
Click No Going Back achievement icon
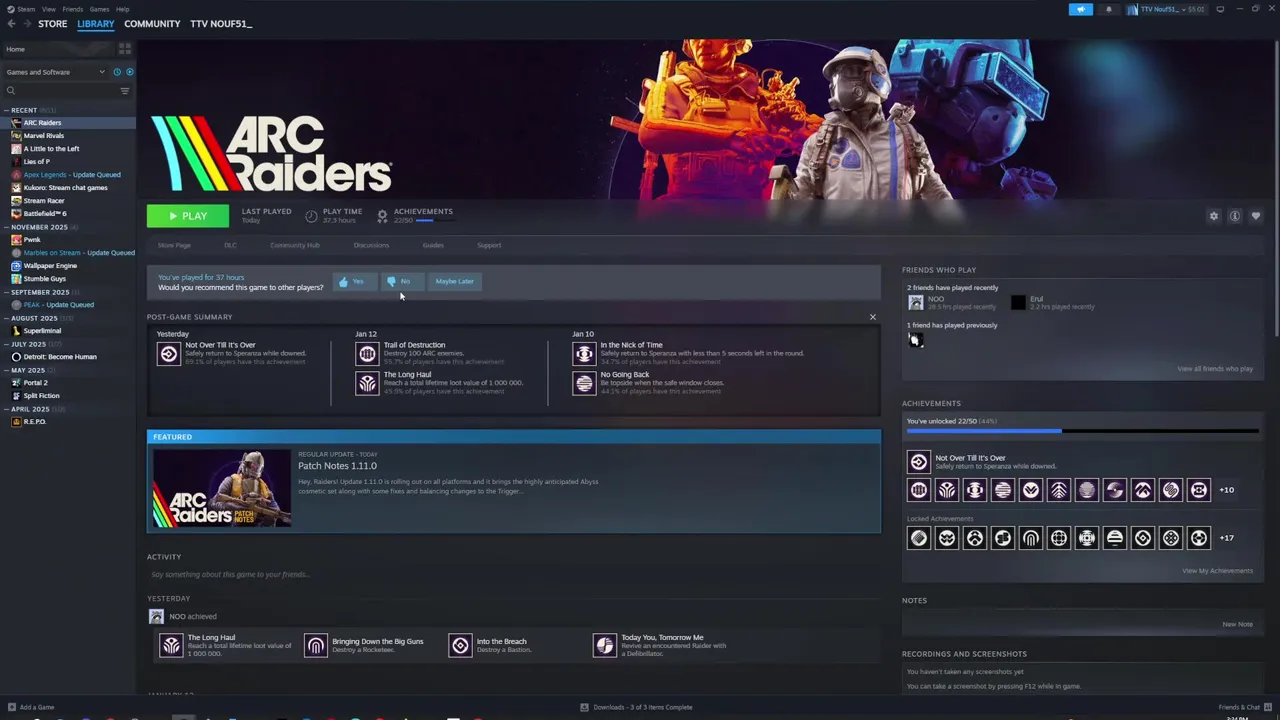(x=584, y=383)
